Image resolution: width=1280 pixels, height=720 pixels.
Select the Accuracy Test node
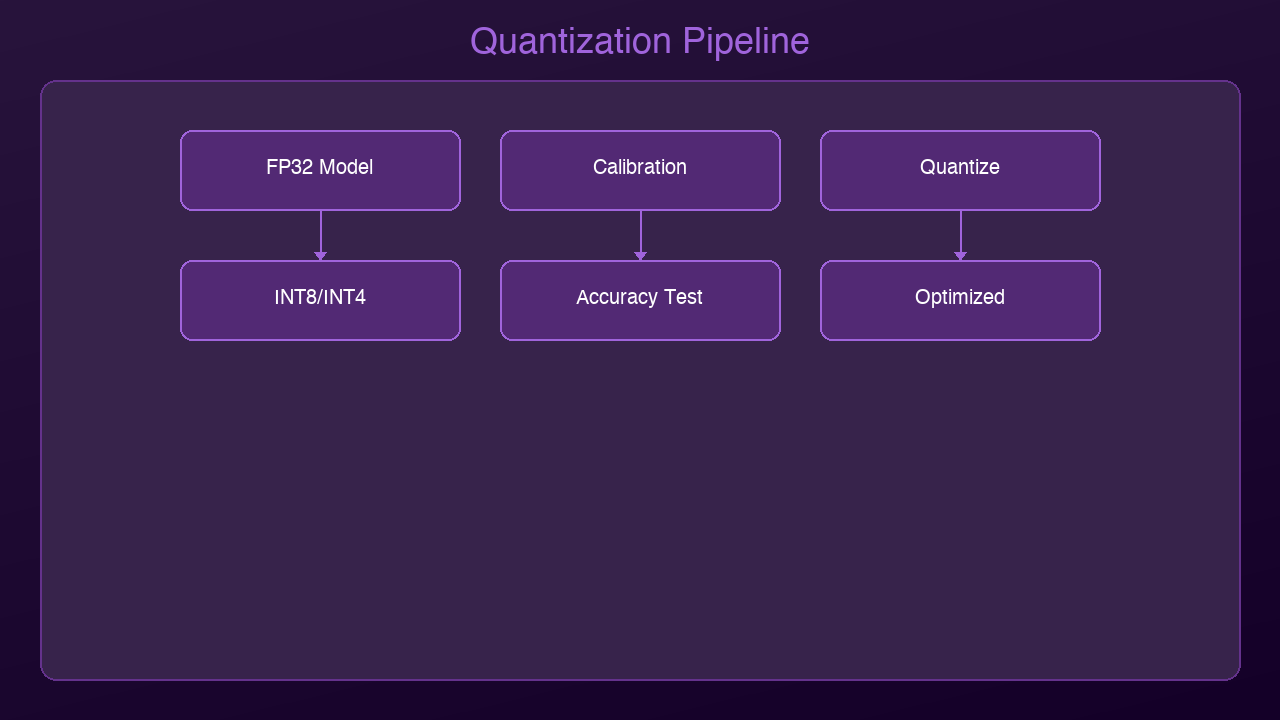pyautogui.click(x=640, y=300)
